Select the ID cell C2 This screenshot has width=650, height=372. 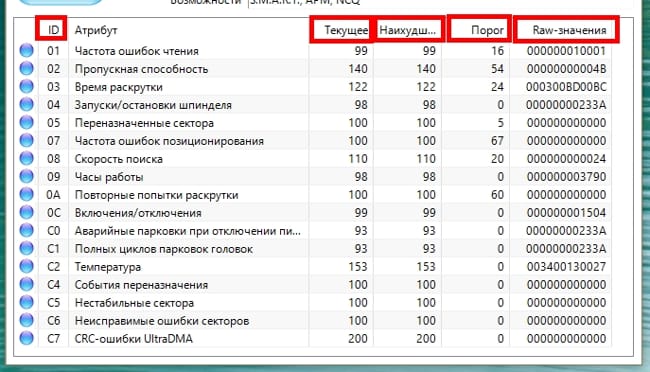point(53,267)
